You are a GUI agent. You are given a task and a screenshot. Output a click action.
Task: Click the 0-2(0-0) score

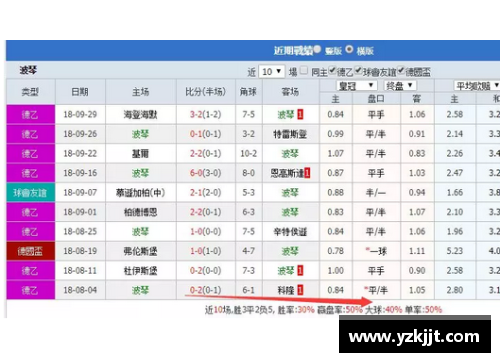point(205,271)
